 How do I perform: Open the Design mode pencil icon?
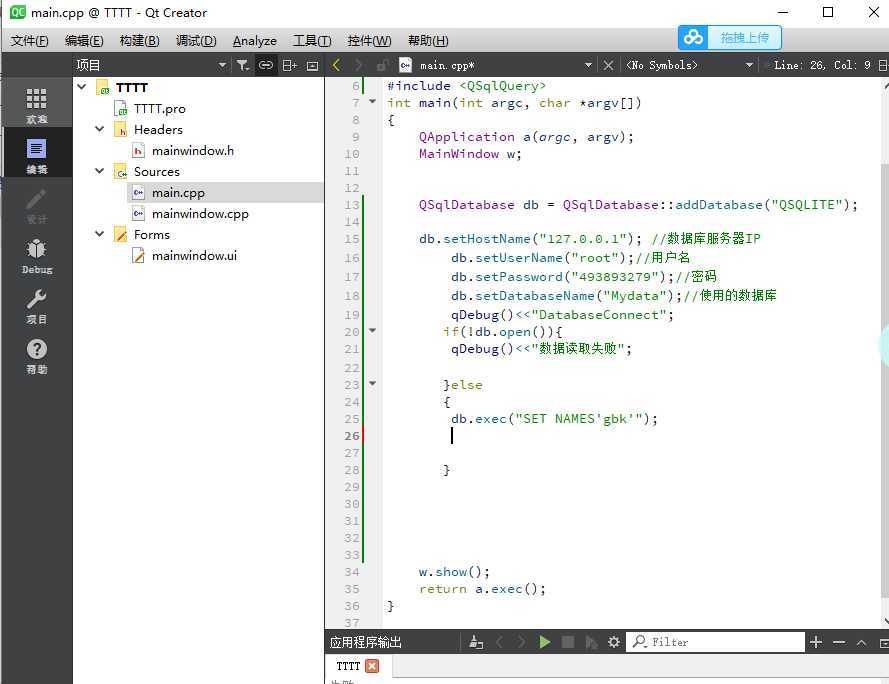(x=36, y=205)
